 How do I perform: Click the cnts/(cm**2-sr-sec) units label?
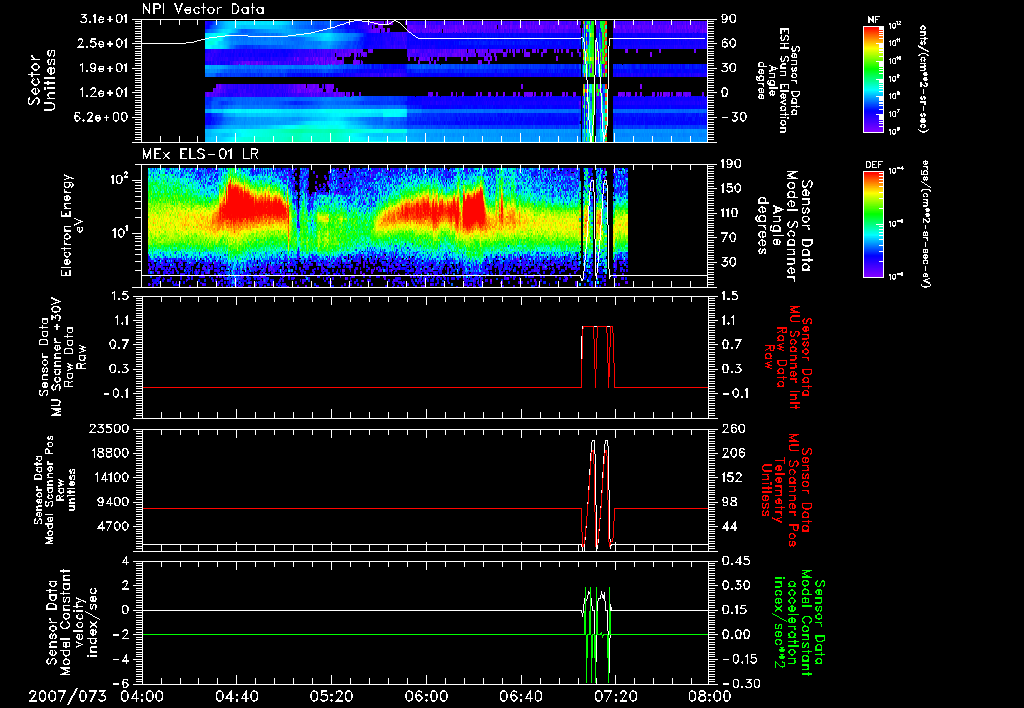click(923, 78)
